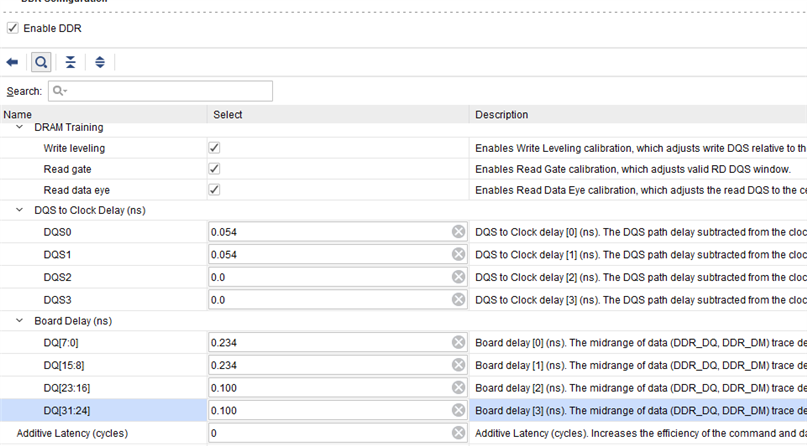Uncheck the Enable DDR checkbox

coord(13,28)
